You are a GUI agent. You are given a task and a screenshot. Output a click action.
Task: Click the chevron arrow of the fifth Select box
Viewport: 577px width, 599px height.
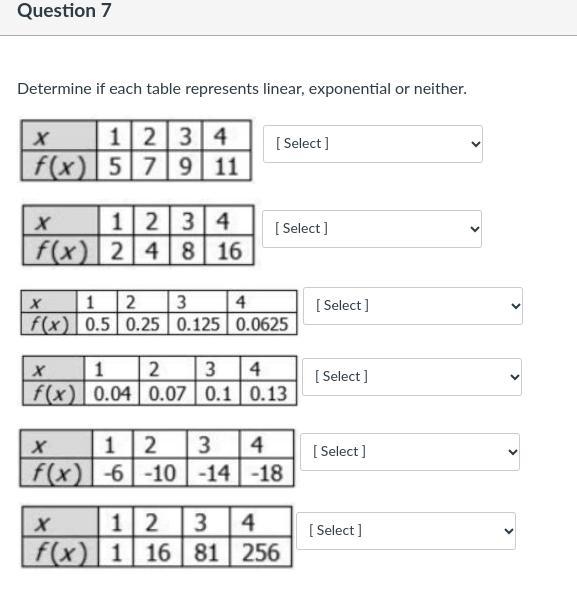point(512,452)
